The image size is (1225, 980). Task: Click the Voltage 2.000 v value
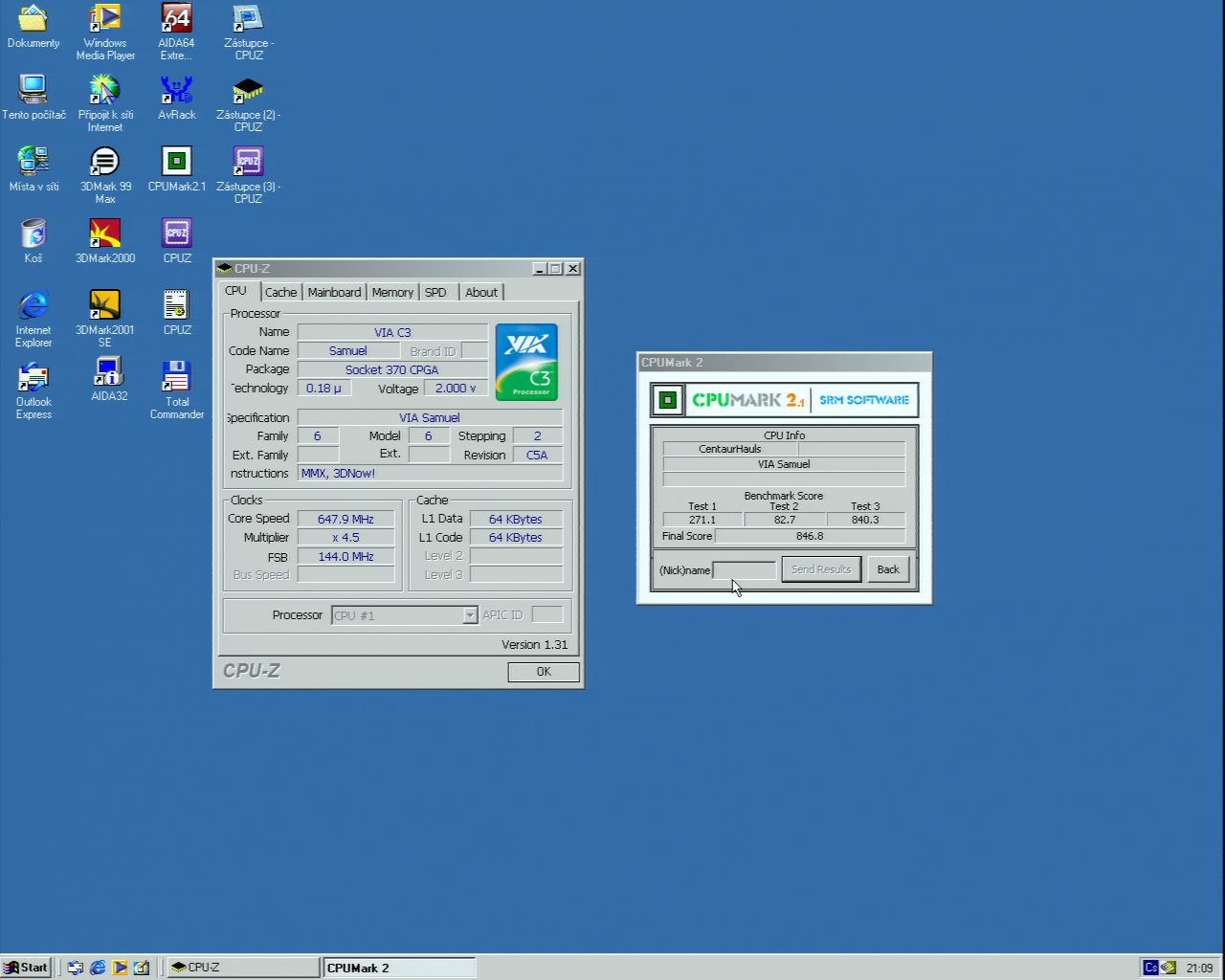tap(456, 389)
